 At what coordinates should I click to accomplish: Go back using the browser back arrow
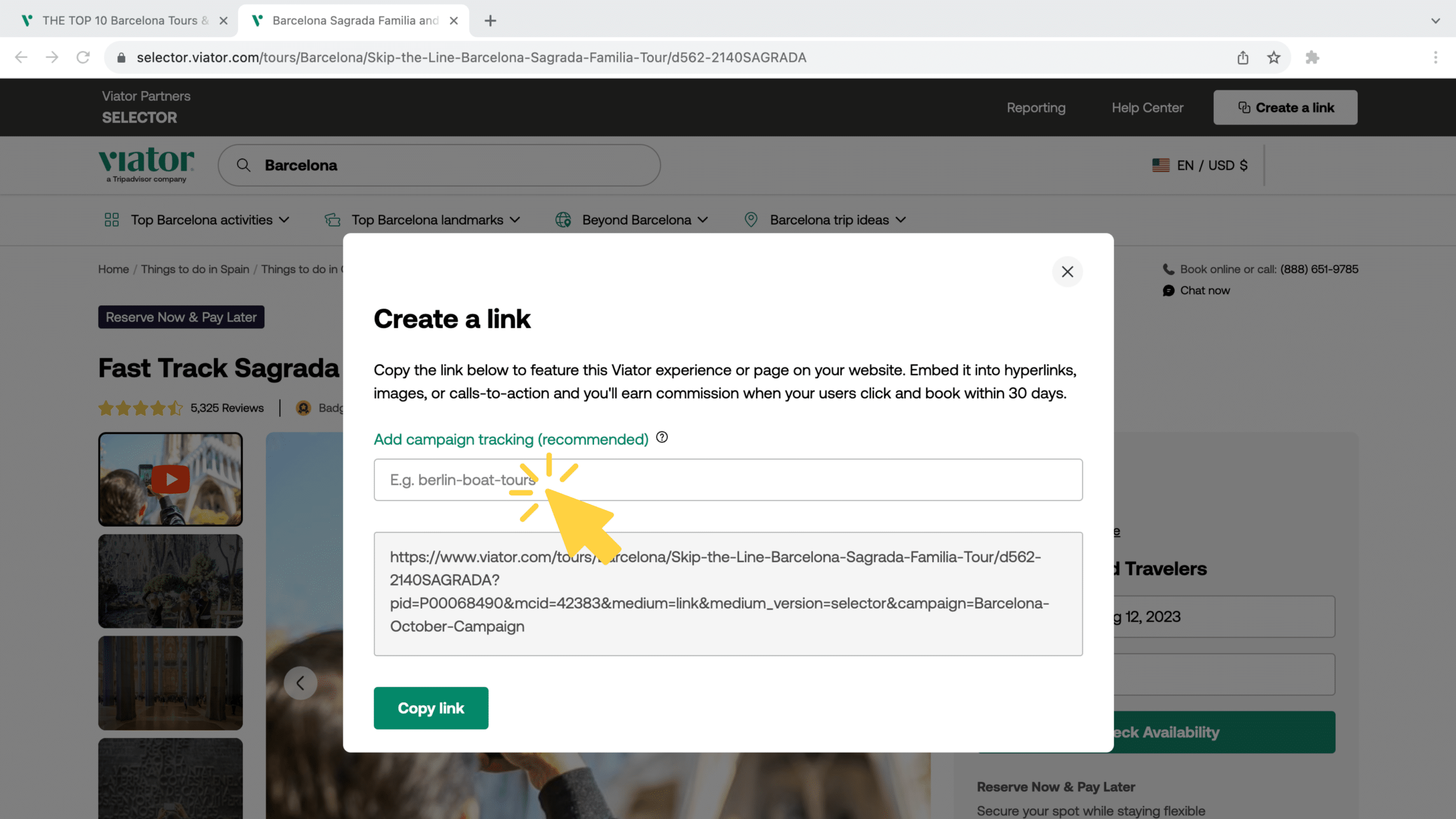click(21, 57)
